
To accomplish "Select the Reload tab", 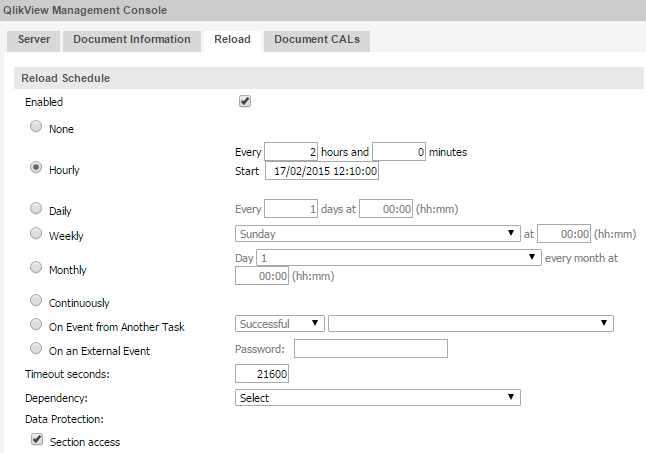I will 232,40.
